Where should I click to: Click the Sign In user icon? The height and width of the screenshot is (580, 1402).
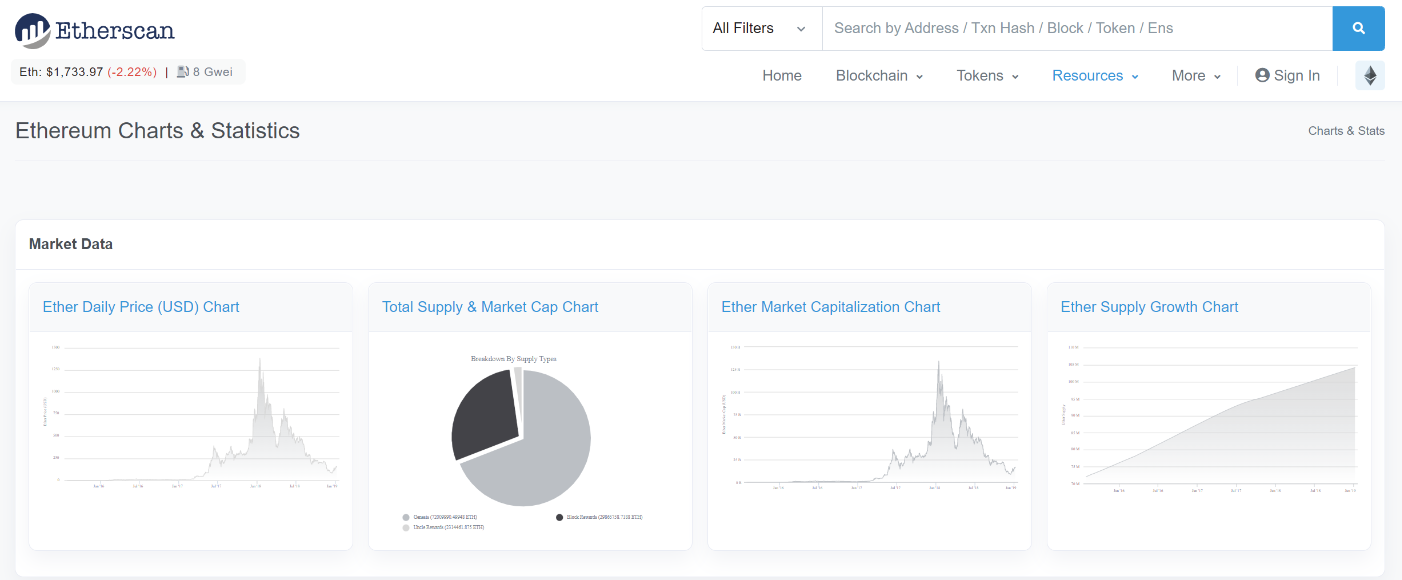[x=1262, y=76]
